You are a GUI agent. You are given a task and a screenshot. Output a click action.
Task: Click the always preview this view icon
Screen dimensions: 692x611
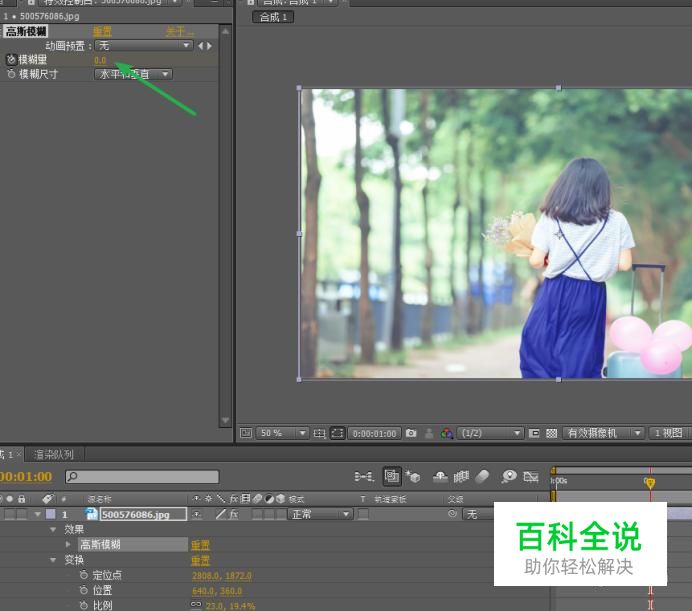pos(245,433)
